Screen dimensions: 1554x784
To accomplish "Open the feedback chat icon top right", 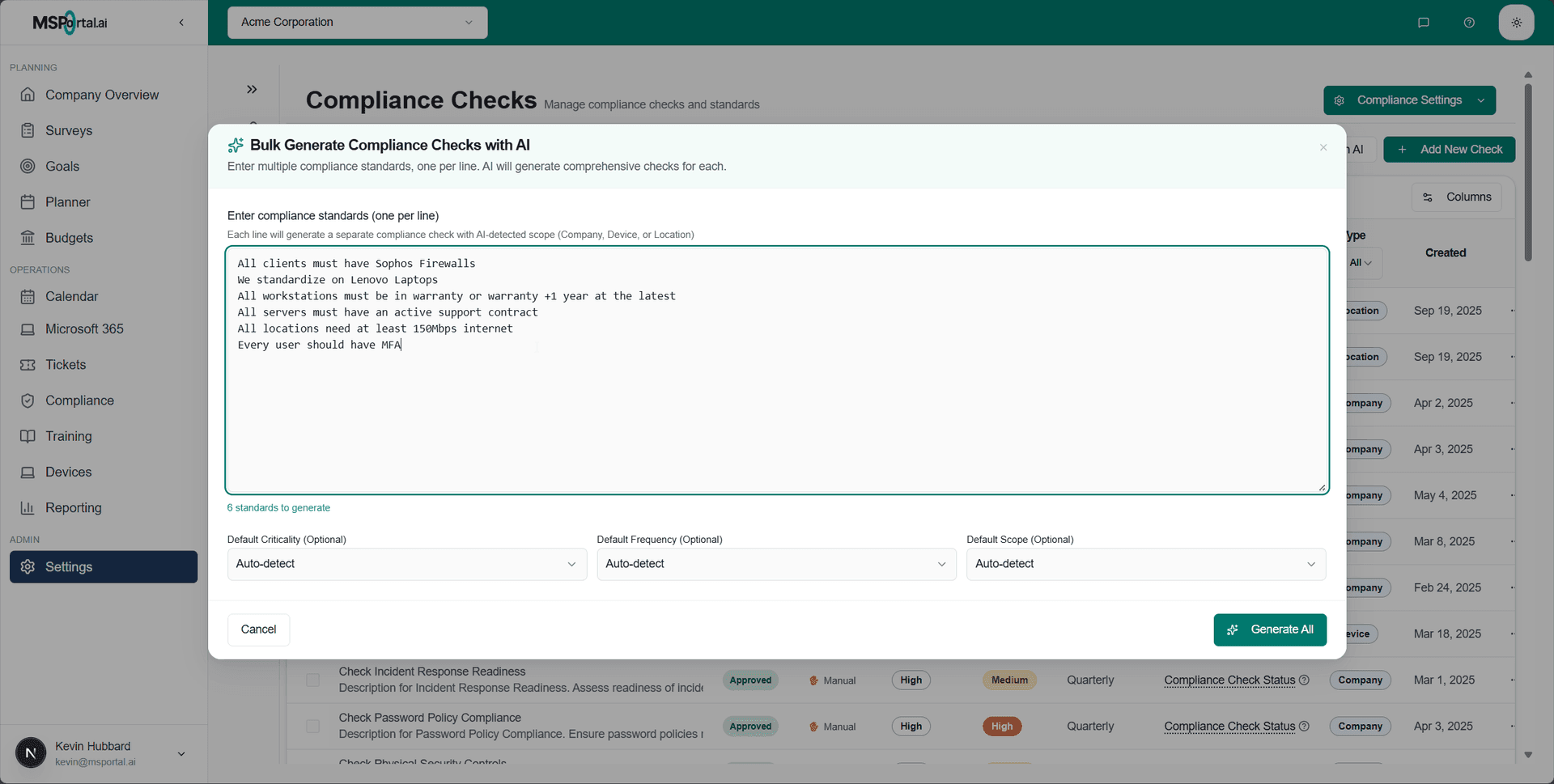I will click(x=1424, y=22).
